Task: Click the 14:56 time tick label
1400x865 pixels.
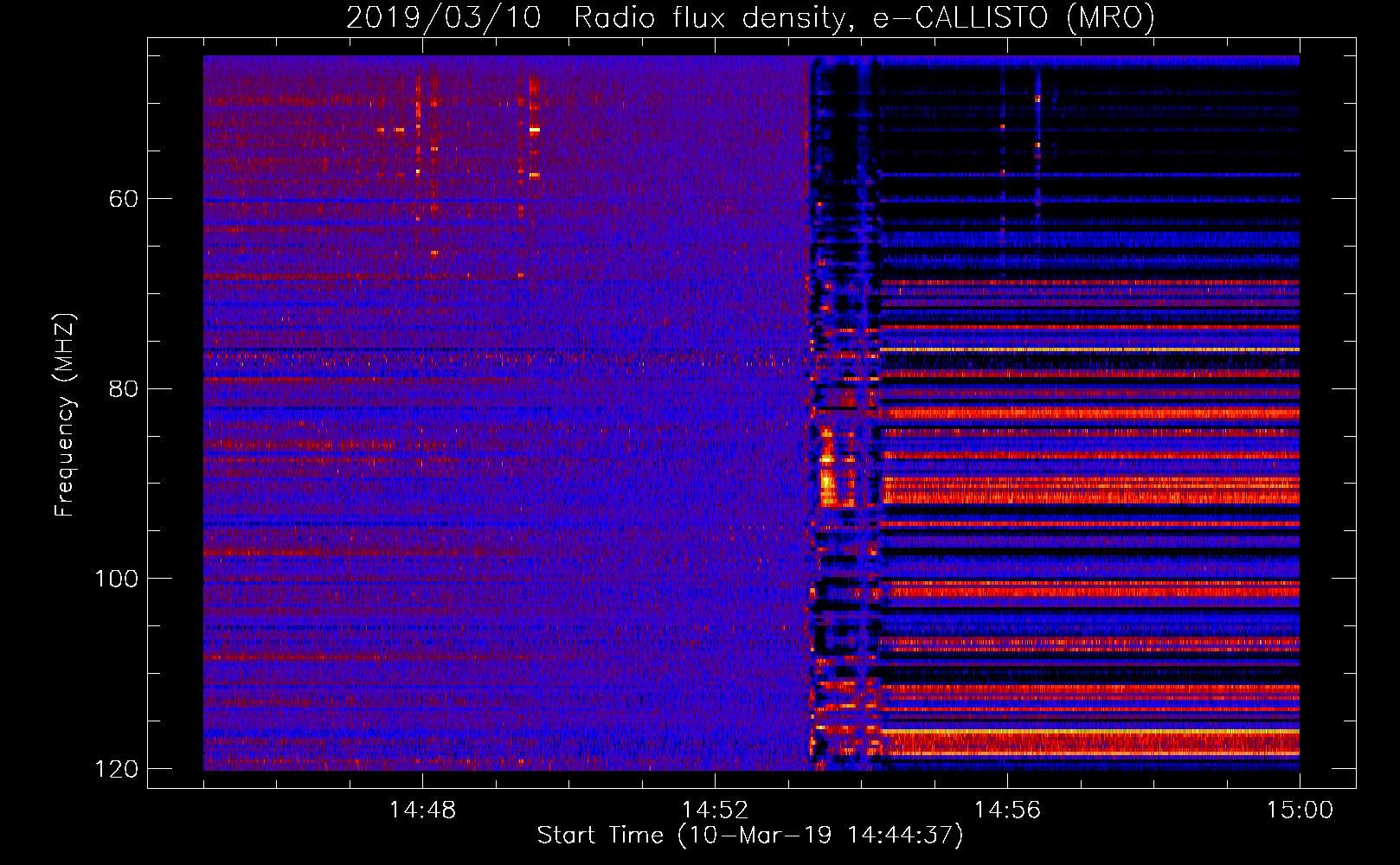Action: click(x=1007, y=811)
